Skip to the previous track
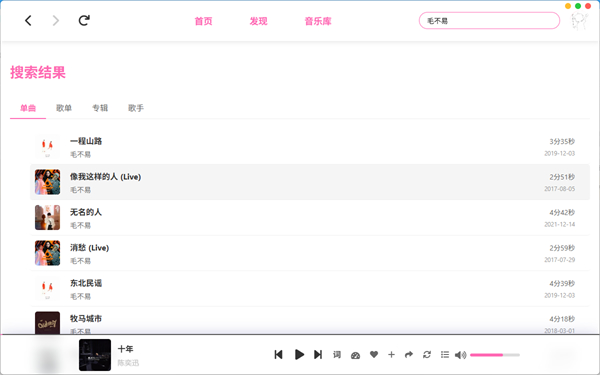 point(279,355)
